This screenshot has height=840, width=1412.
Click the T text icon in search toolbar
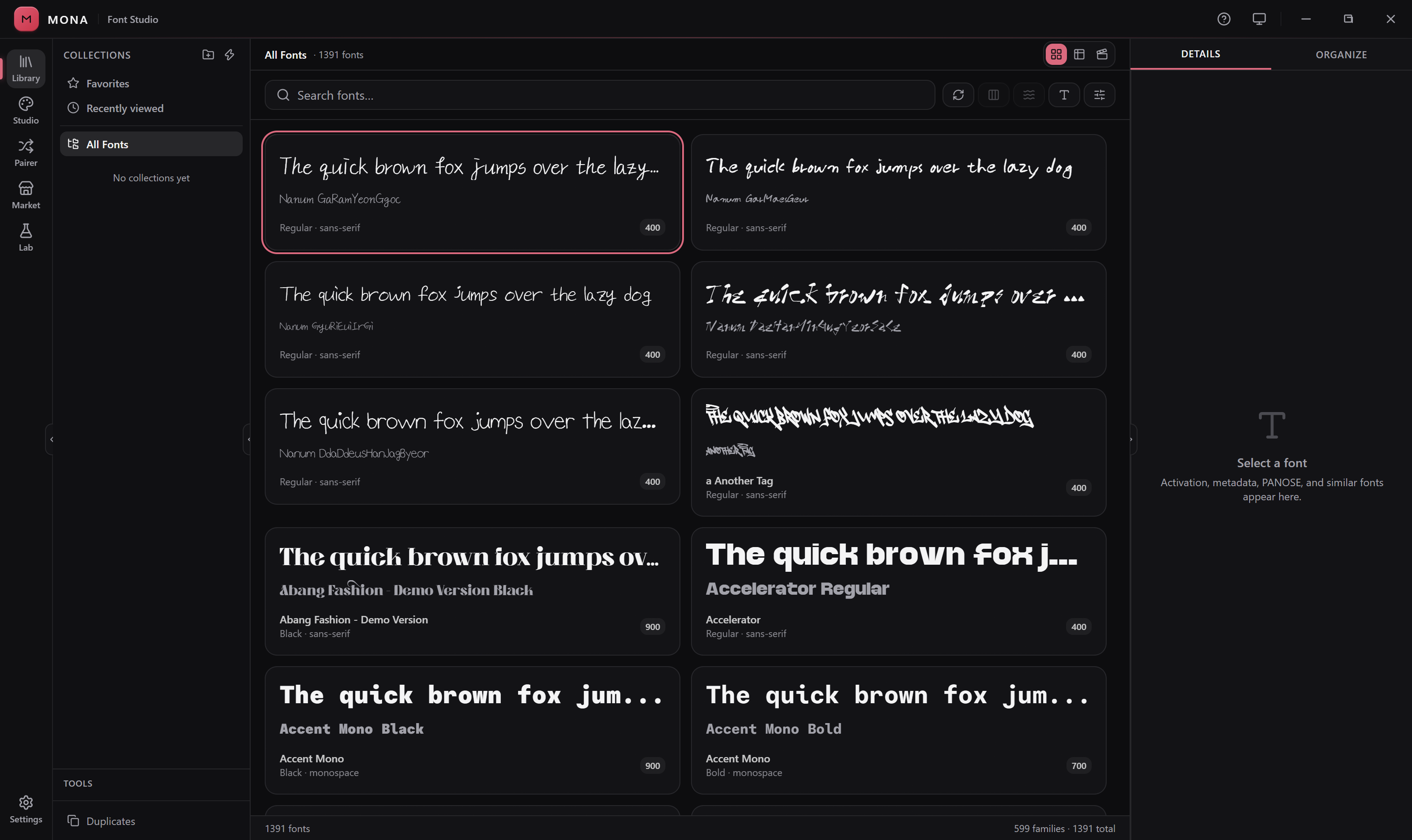1064,94
